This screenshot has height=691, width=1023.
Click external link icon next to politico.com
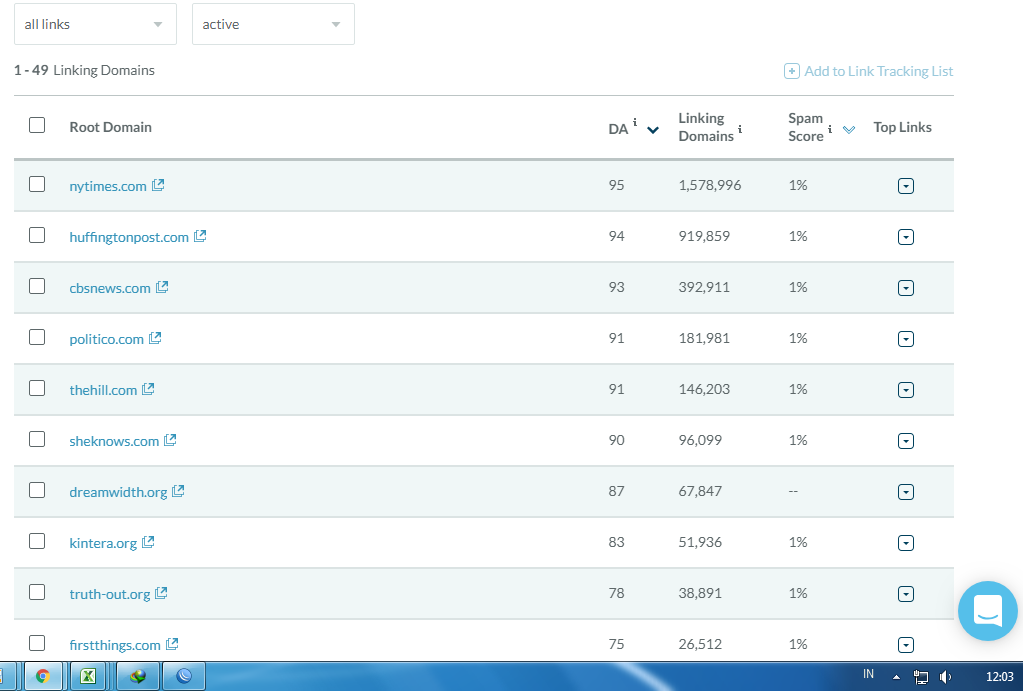(155, 338)
